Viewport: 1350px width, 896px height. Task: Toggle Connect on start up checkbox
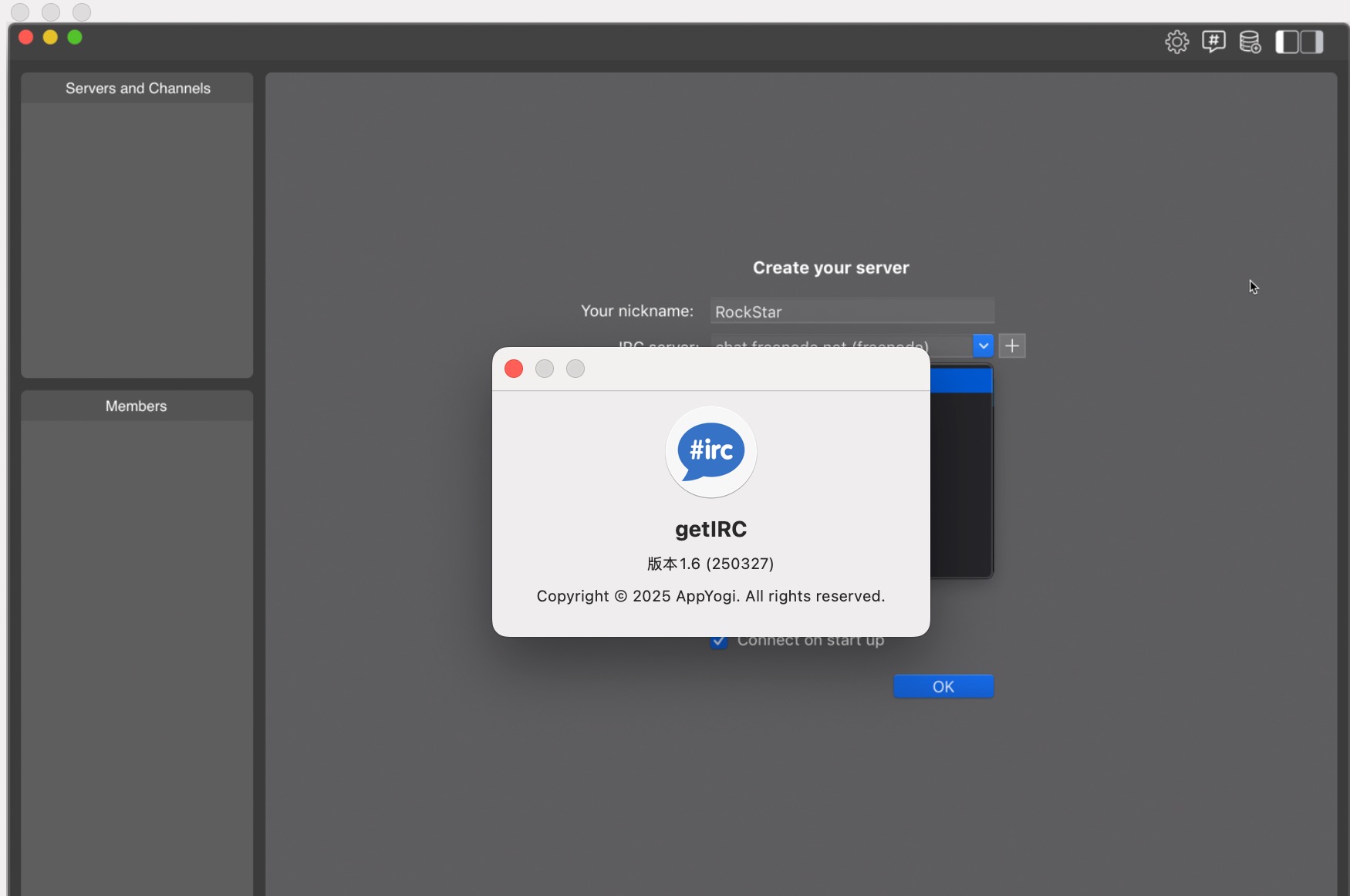(719, 641)
